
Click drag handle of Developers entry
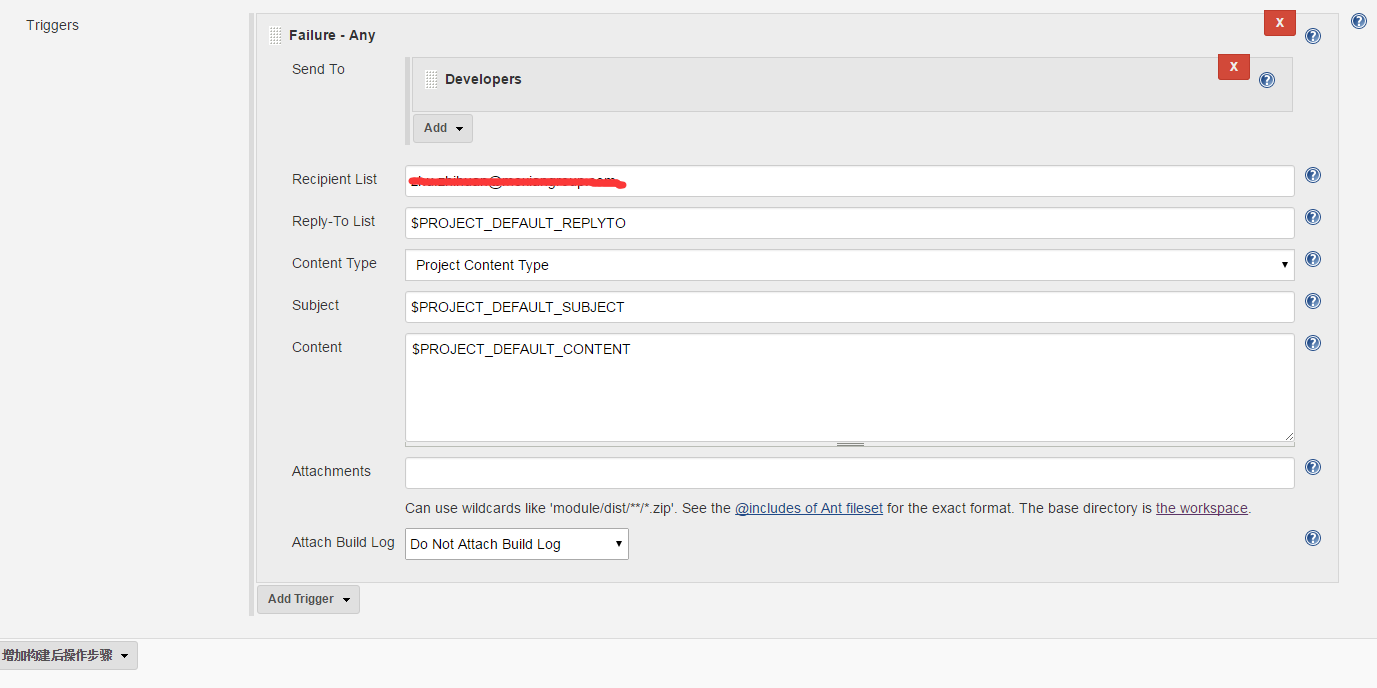click(x=431, y=80)
